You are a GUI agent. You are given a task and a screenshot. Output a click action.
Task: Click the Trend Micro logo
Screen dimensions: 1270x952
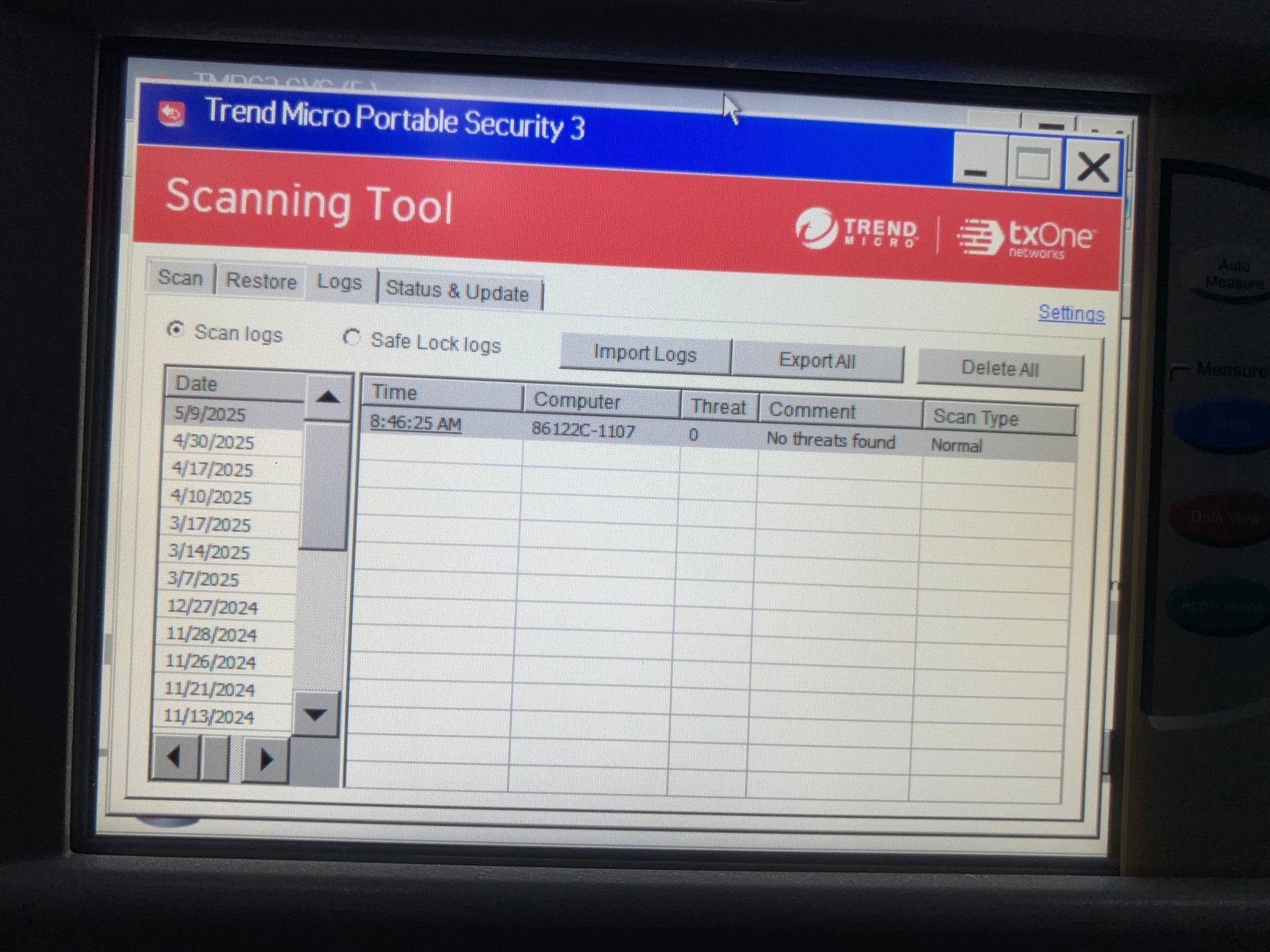pos(856,229)
